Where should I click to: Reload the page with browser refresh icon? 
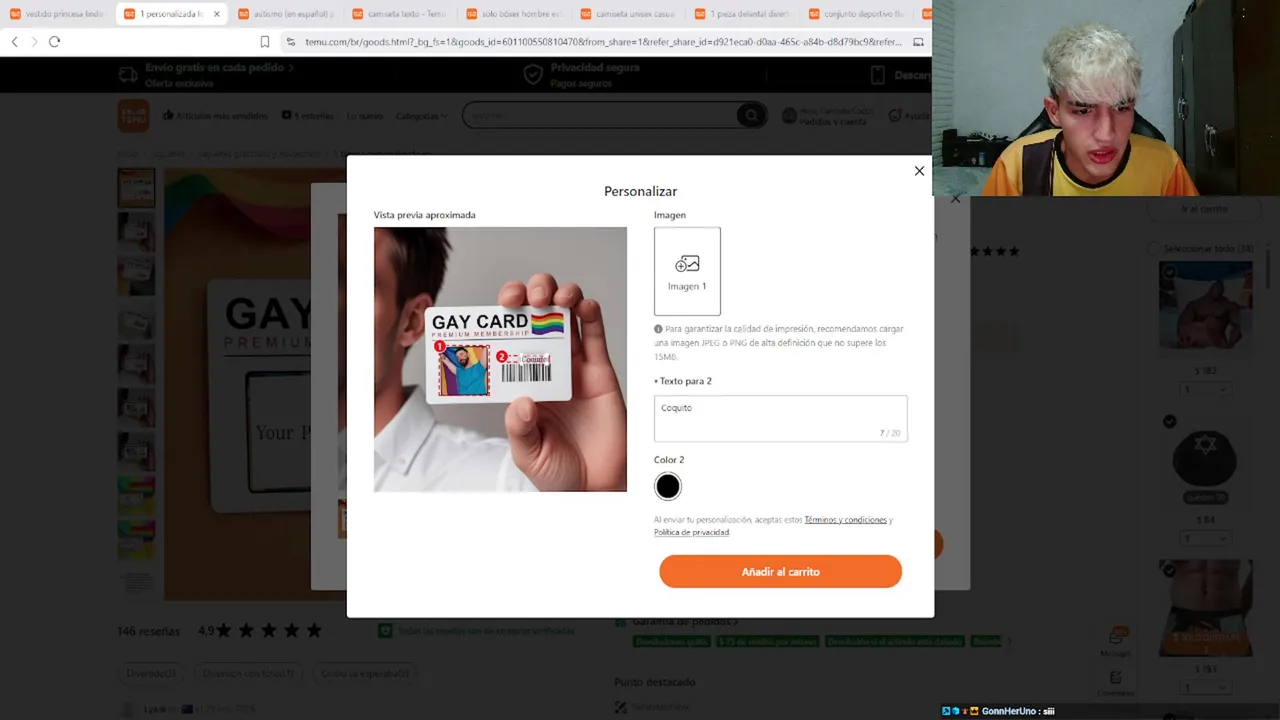tap(54, 41)
